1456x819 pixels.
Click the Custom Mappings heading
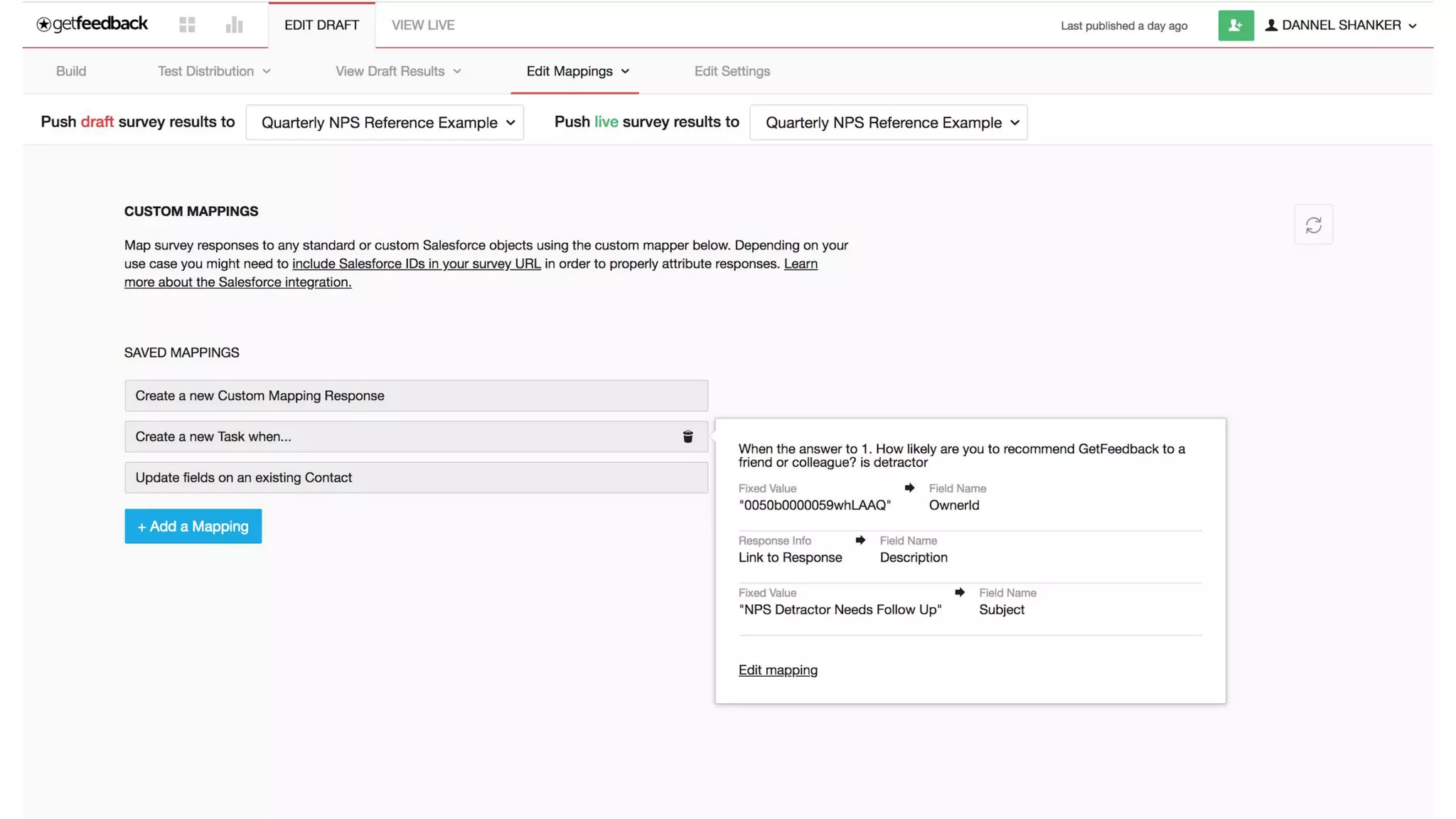click(x=191, y=211)
